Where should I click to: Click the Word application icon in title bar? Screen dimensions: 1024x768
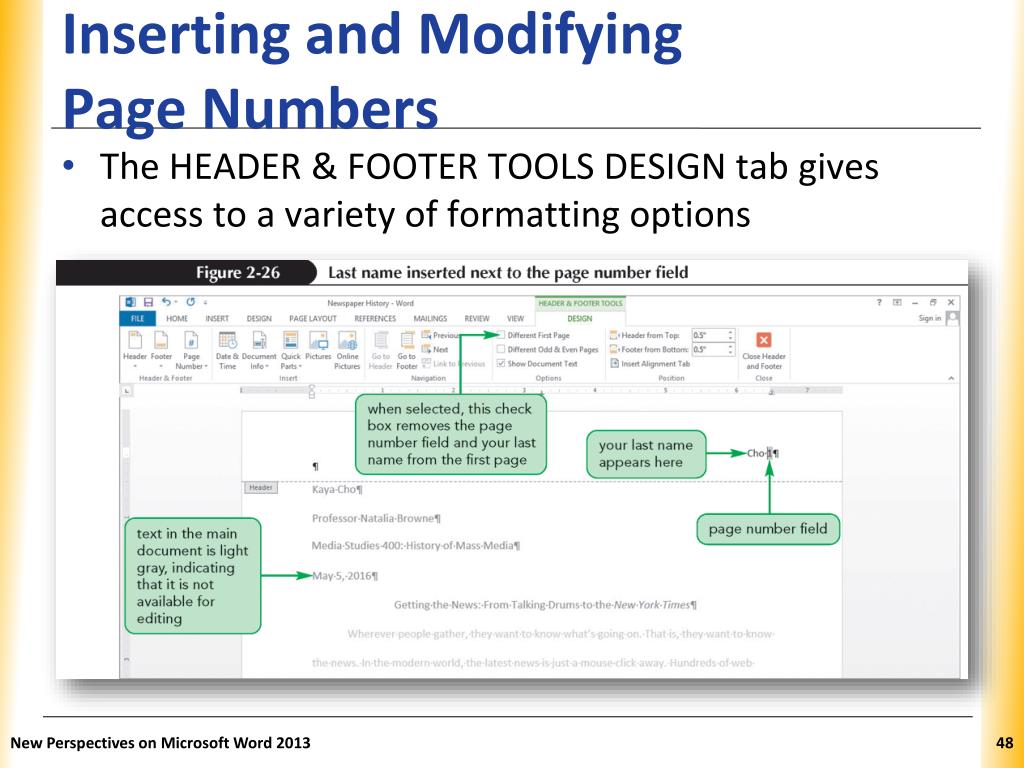pos(131,302)
